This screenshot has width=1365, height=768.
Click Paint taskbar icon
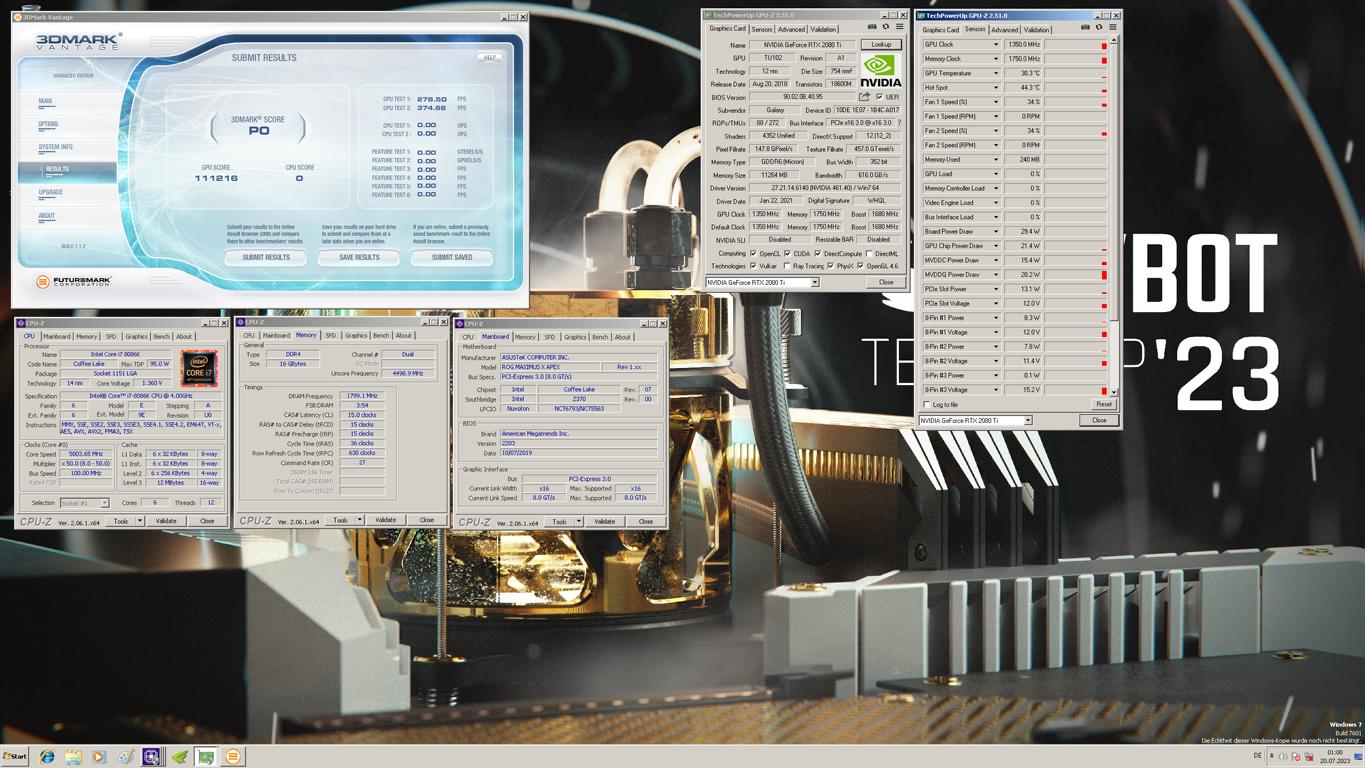click(126, 757)
